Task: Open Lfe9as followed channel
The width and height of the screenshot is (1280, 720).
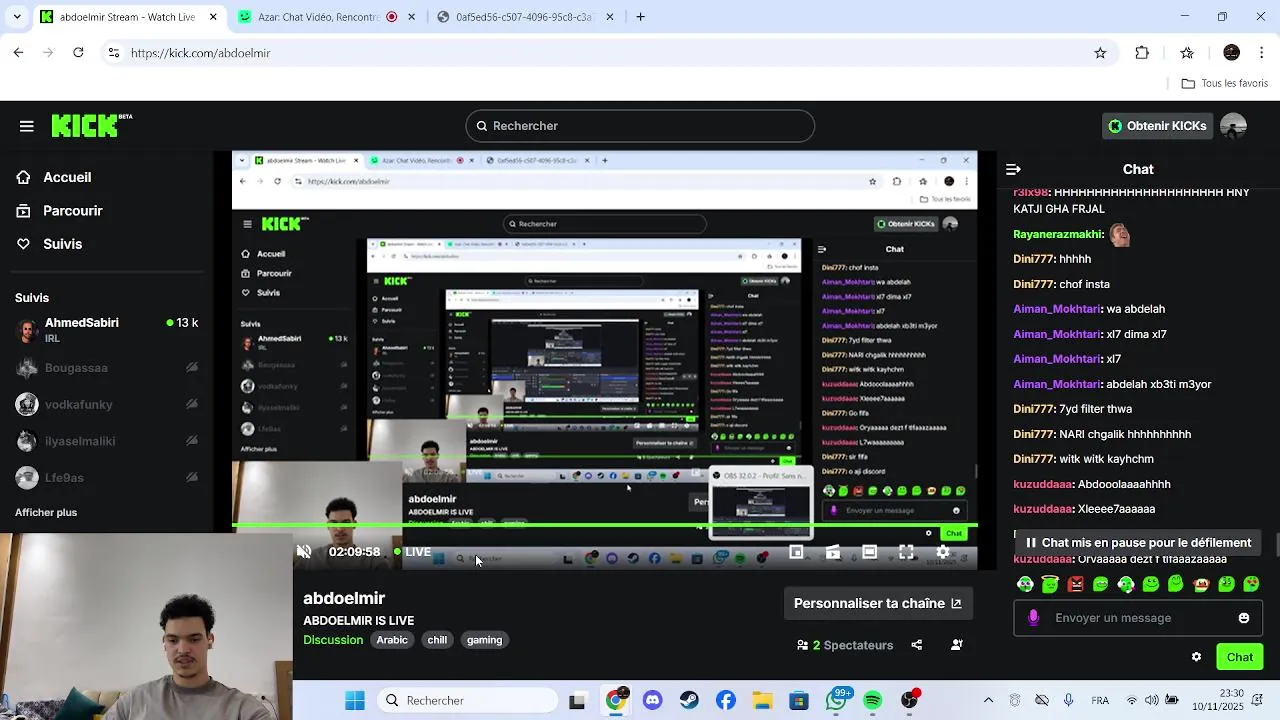Action: (x=107, y=478)
